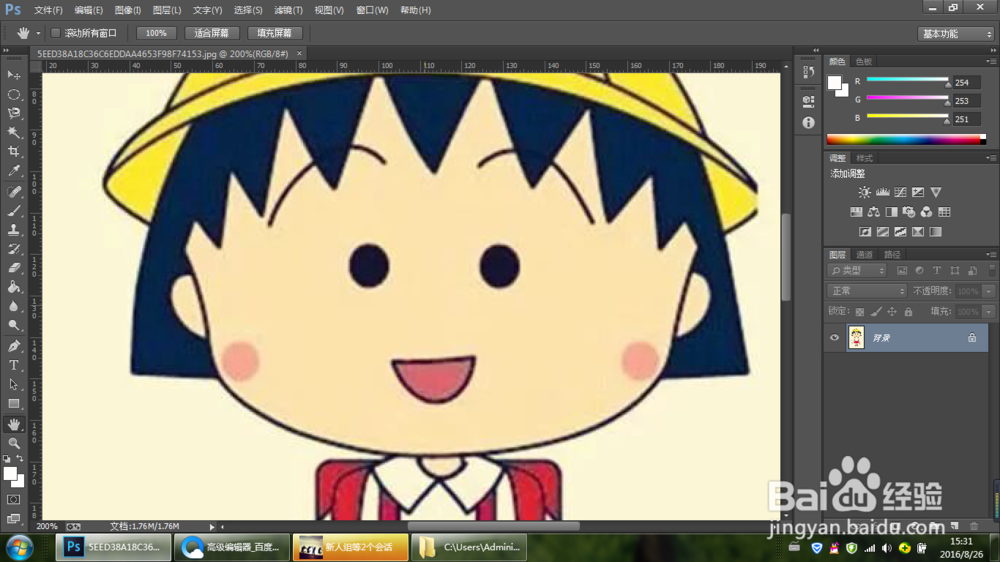Select the Rectangle shape tool
This screenshot has width=1000, height=562.
coord(13,404)
